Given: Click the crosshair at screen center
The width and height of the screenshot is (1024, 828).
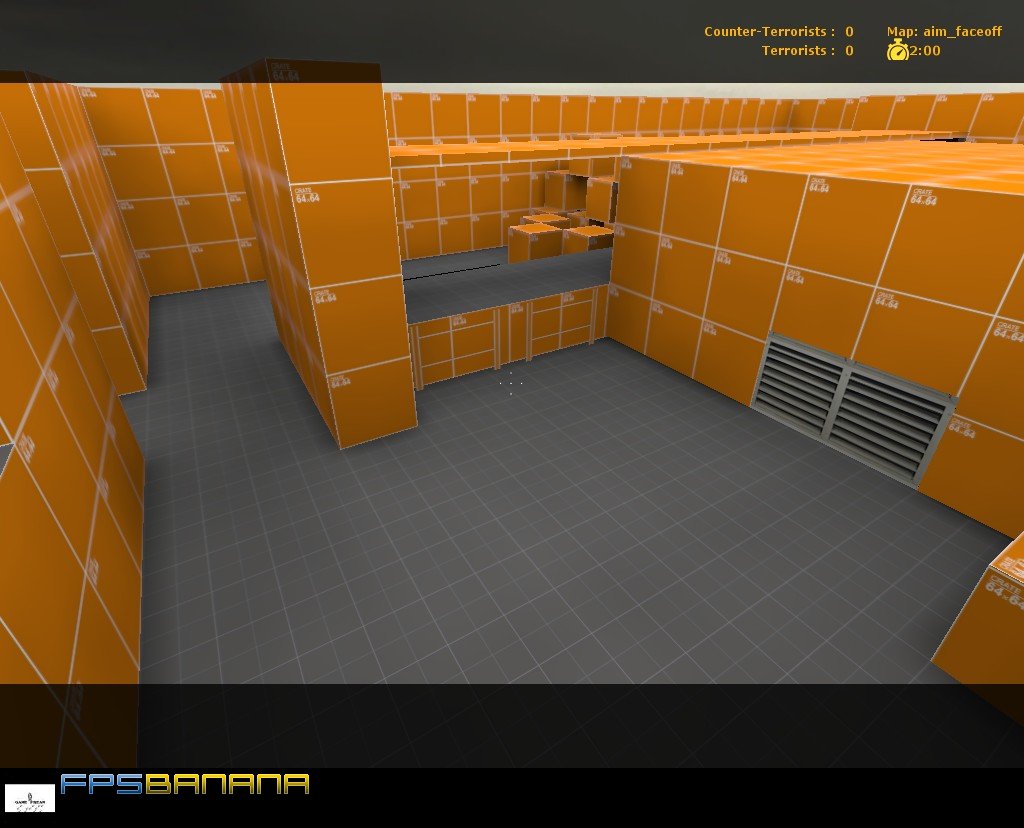Looking at the screenshot, I should (x=510, y=383).
